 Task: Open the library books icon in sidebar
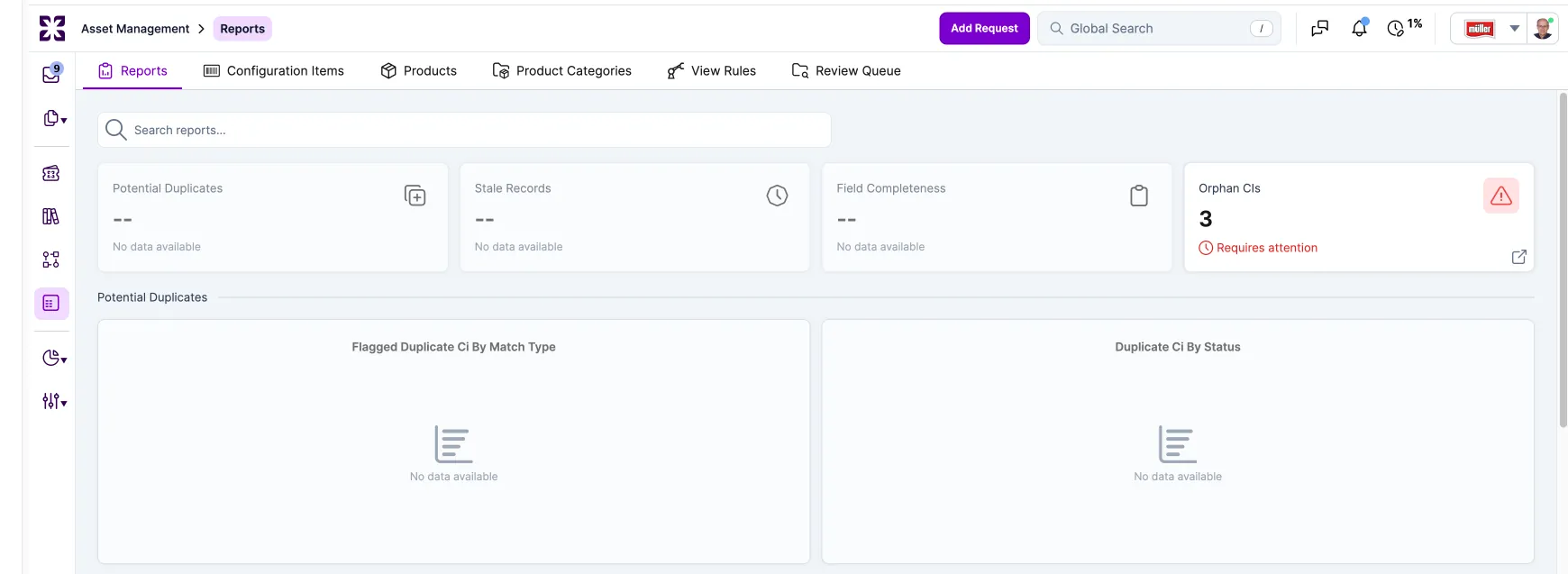(51, 216)
